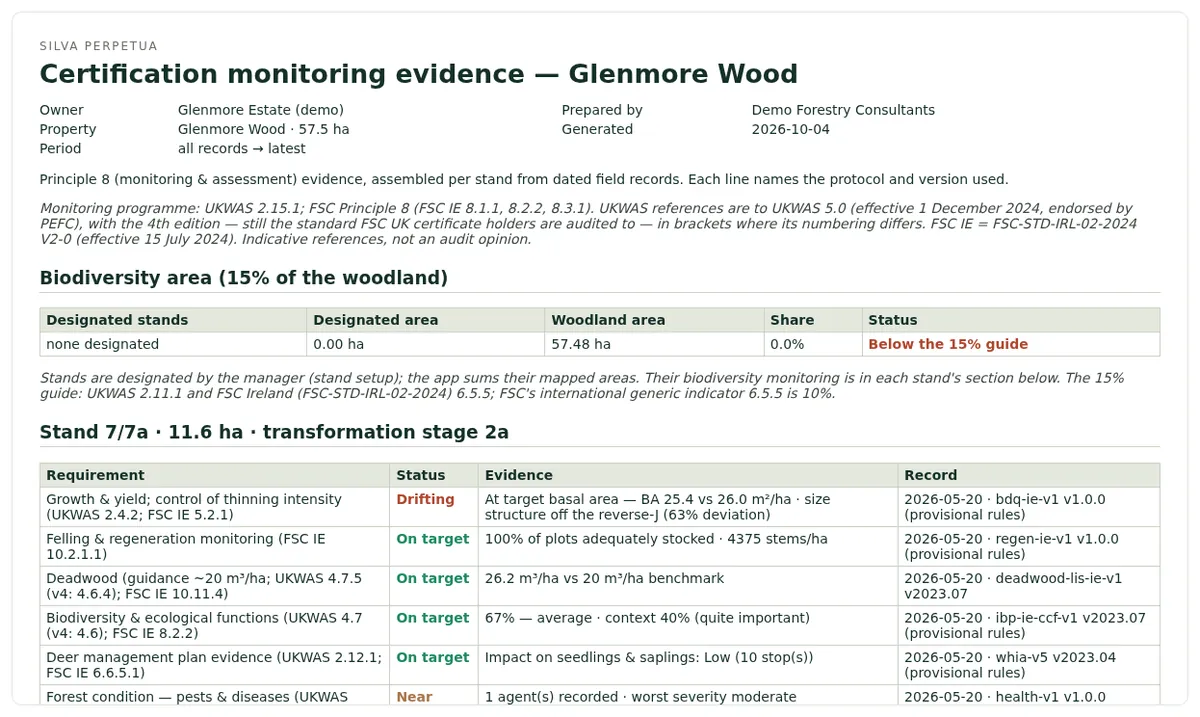
Task: Click 'Demo Forestry Consultants' prepared-by value
Action: (x=843, y=110)
